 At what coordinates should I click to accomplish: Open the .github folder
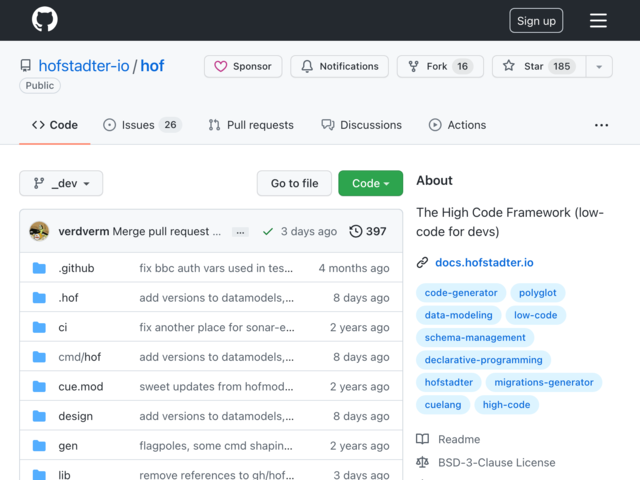(x=76, y=268)
